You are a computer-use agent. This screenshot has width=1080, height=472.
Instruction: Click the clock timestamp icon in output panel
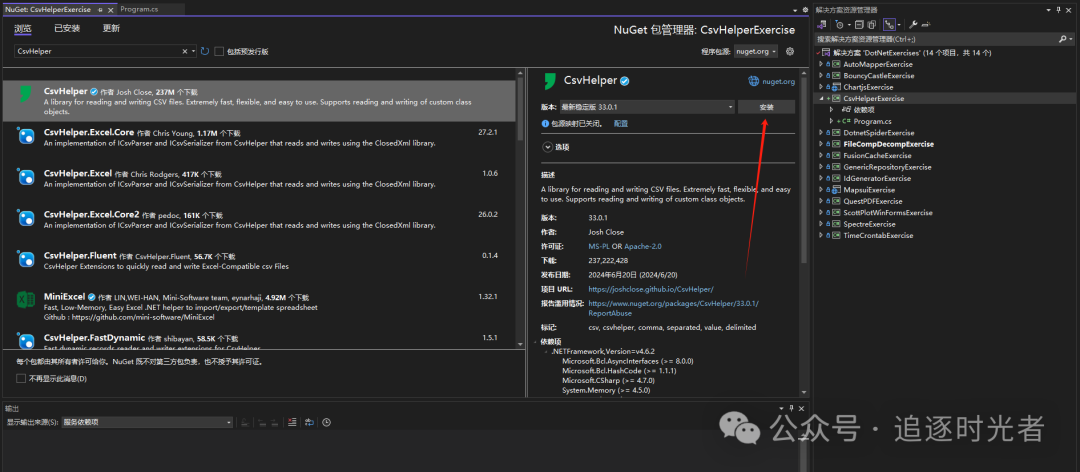click(325, 423)
